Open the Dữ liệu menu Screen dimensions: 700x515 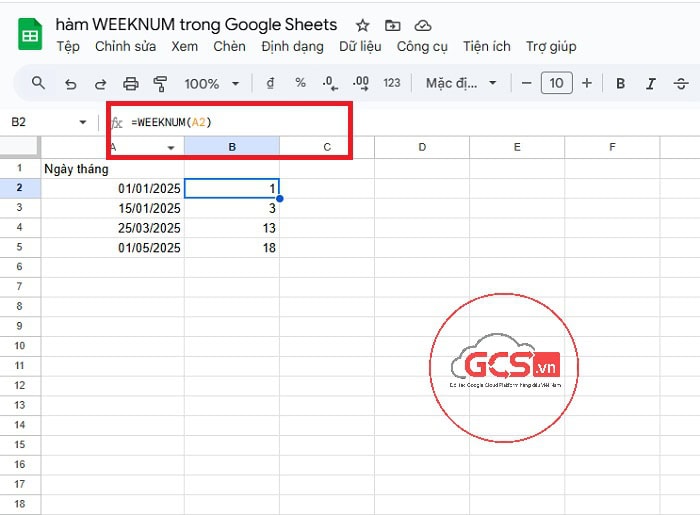click(x=361, y=47)
